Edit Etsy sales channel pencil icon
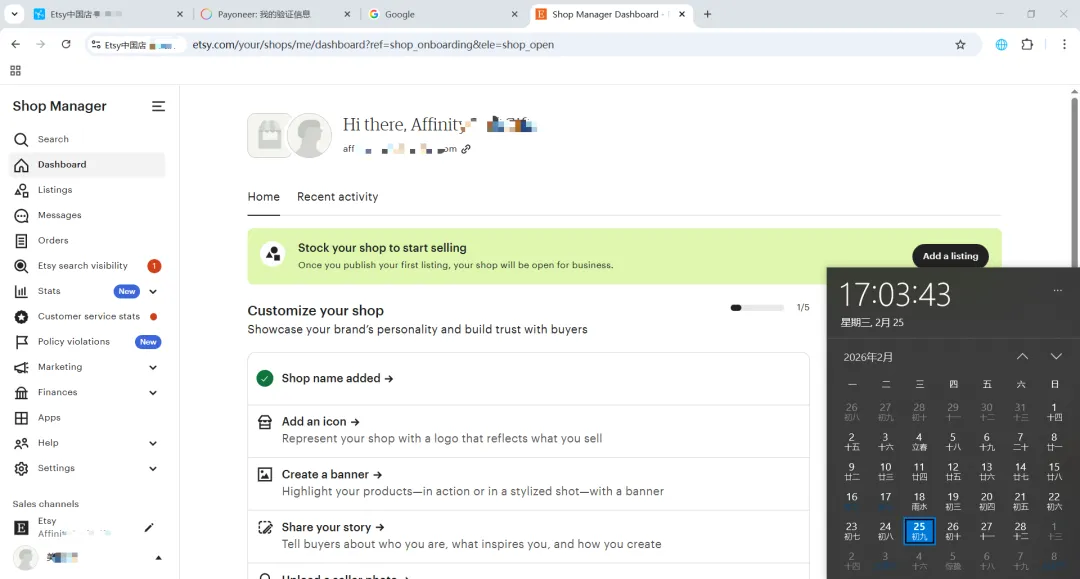The width and height of the screenshot is (1080, 579). coord(149,527)
